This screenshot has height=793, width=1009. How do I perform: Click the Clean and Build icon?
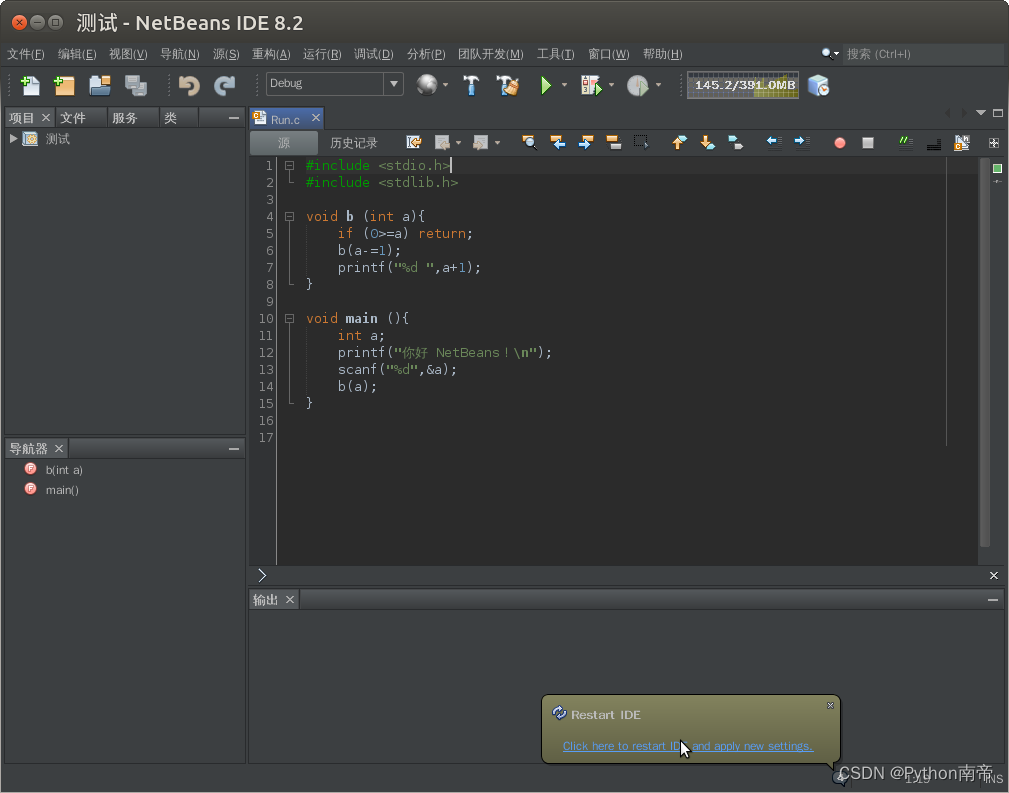point(508,86)
